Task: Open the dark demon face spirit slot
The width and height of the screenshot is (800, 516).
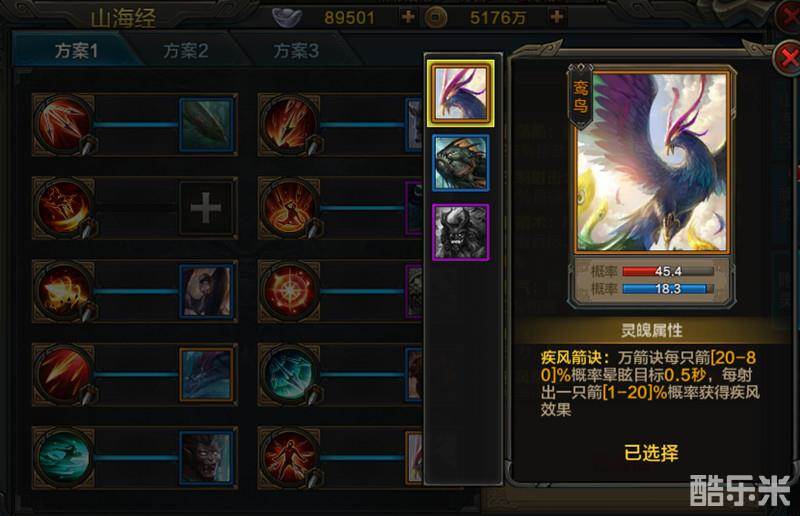Action: point(206,458)
